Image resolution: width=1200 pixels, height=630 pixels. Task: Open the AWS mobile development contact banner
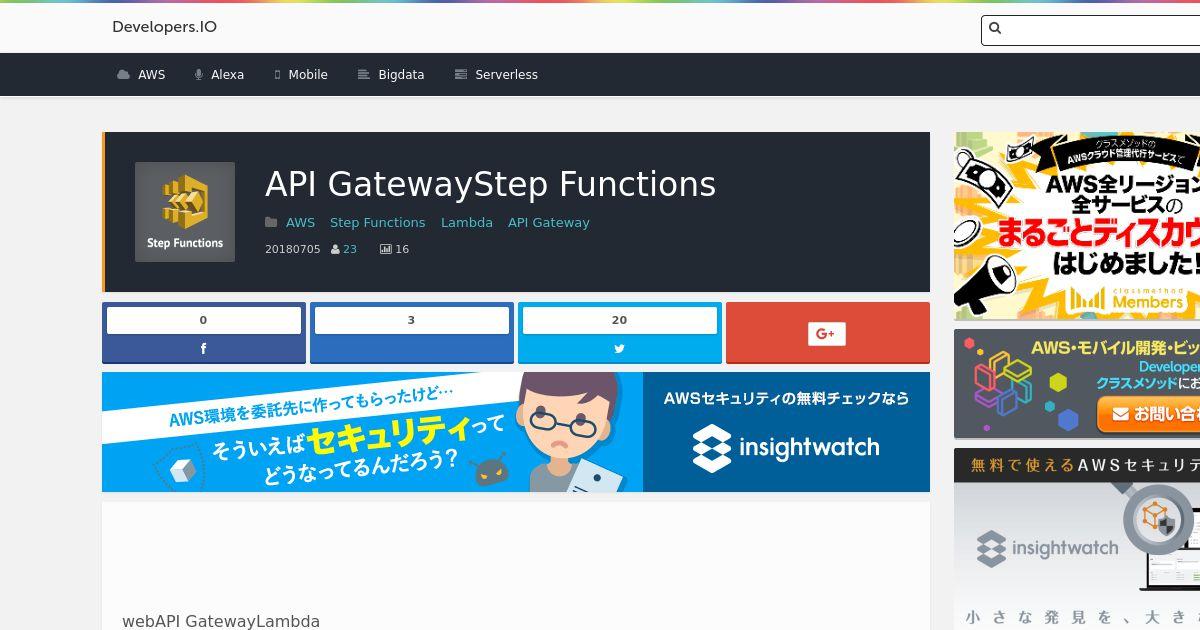coord(1077,384)
